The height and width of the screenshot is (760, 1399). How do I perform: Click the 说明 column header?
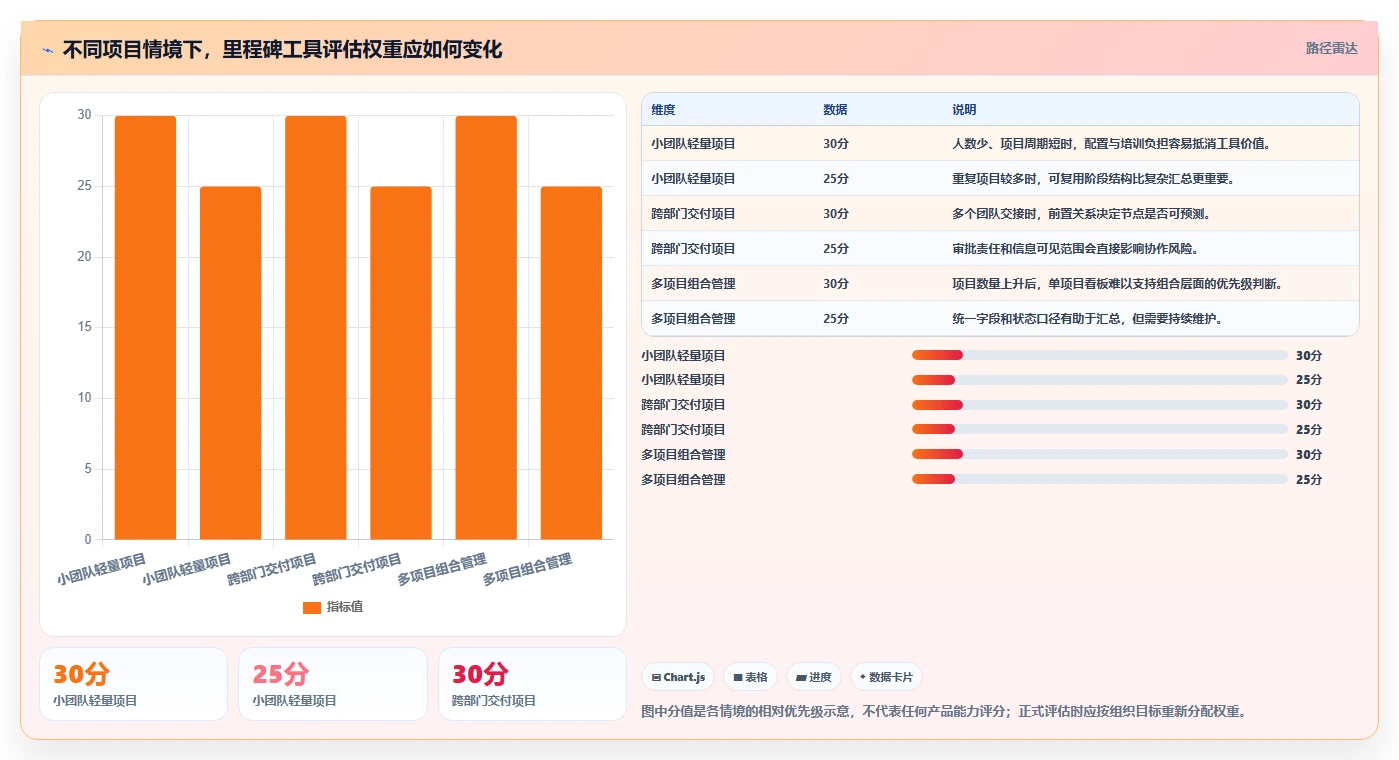[964, 110]
